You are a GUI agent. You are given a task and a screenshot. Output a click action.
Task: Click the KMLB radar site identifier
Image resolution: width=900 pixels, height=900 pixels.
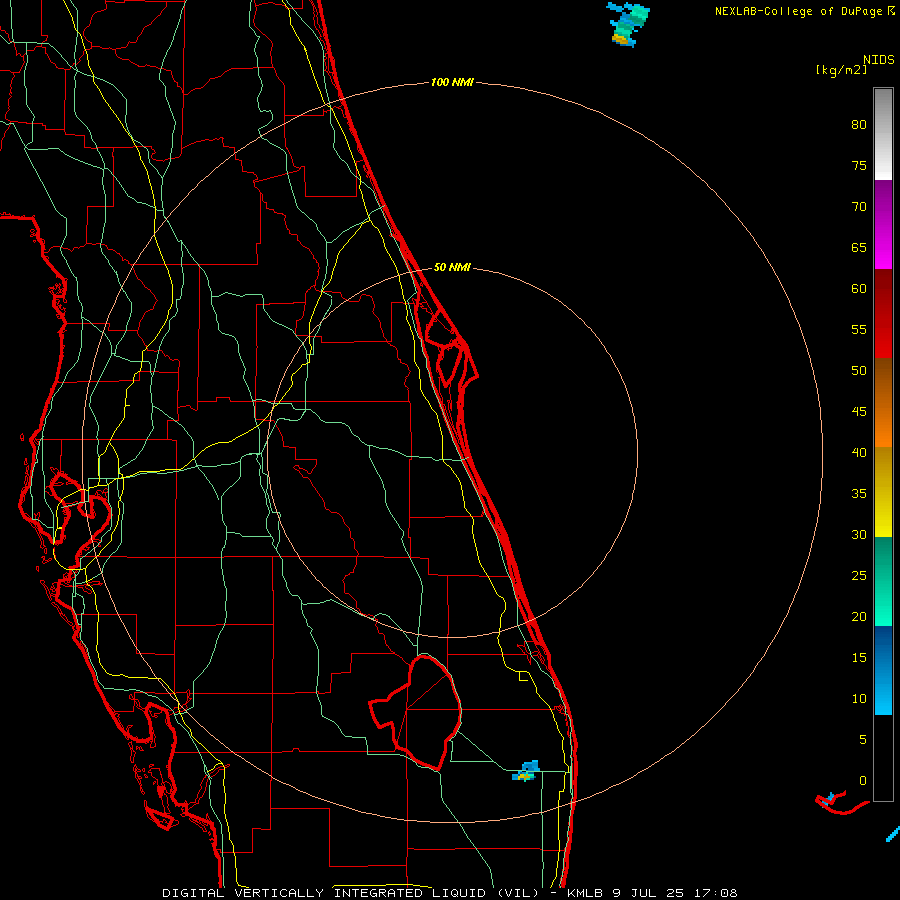(x=586, y=893)
